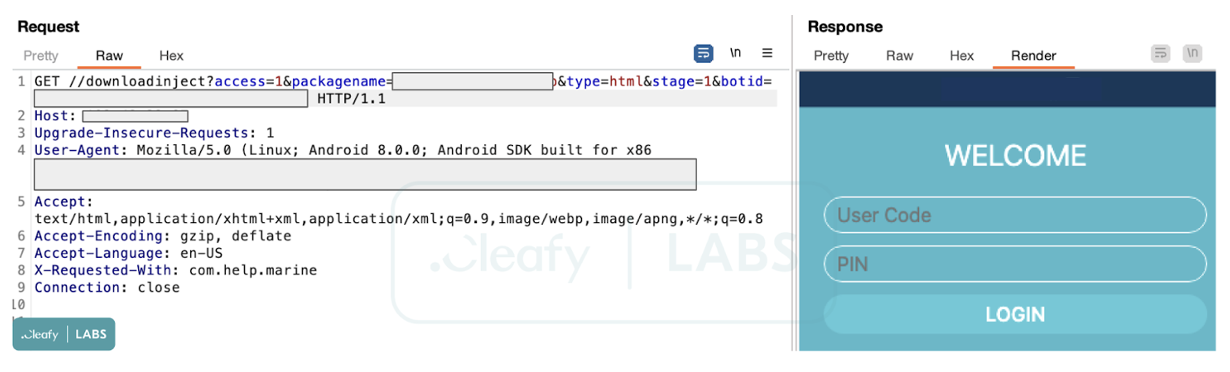
Task: Click X-Requested-With: com.help.marine header
Action: pos(175,270)
